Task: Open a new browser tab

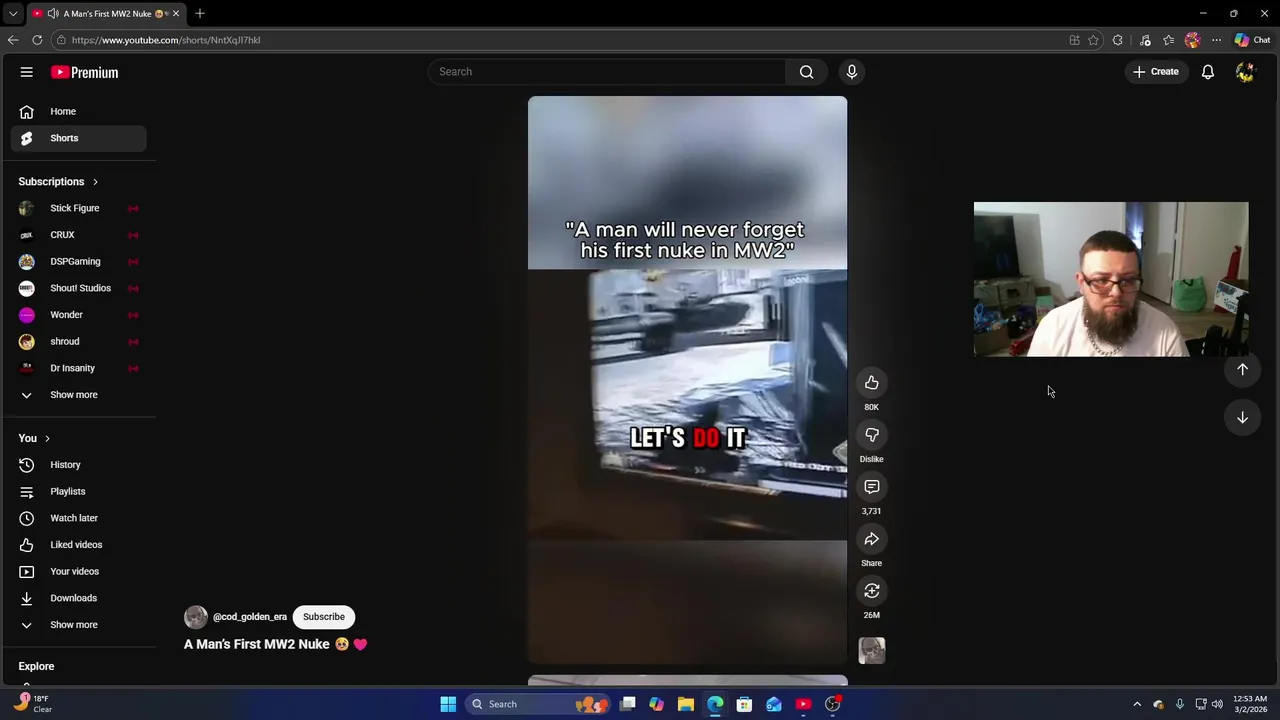Action: [x=200, y=14]
